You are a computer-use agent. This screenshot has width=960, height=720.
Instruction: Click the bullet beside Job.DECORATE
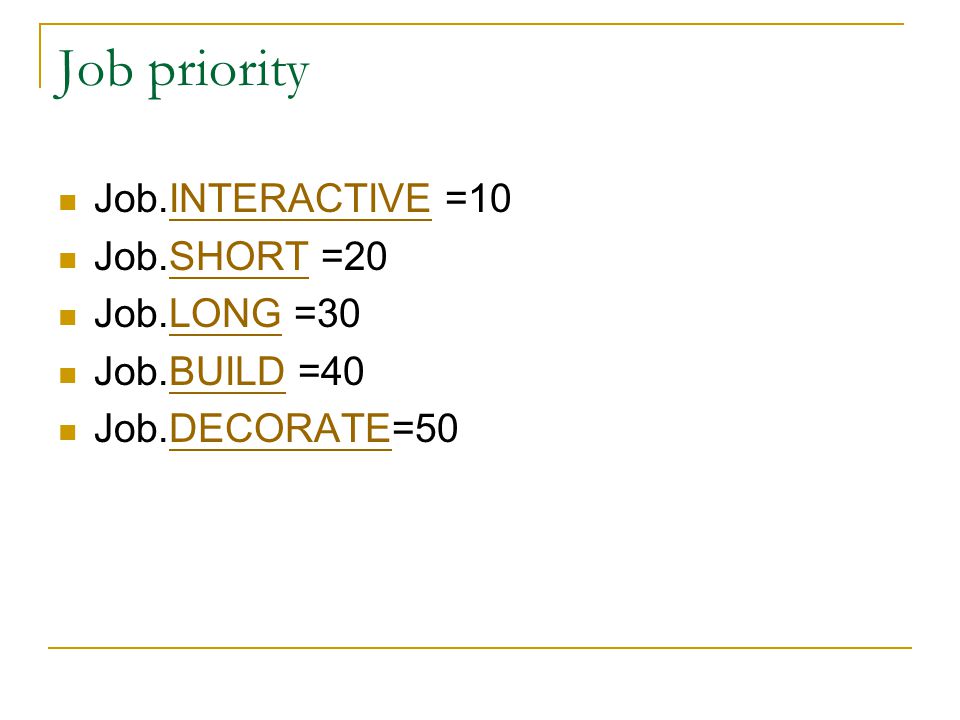coord(67,432)
